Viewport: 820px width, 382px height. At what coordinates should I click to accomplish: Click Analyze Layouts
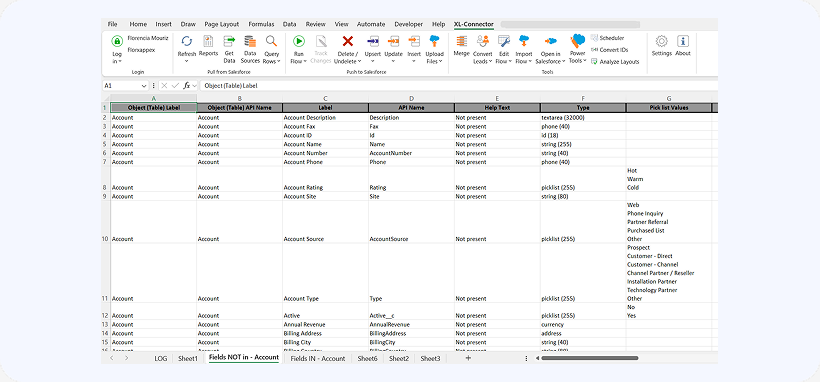[x=615, y=62]
